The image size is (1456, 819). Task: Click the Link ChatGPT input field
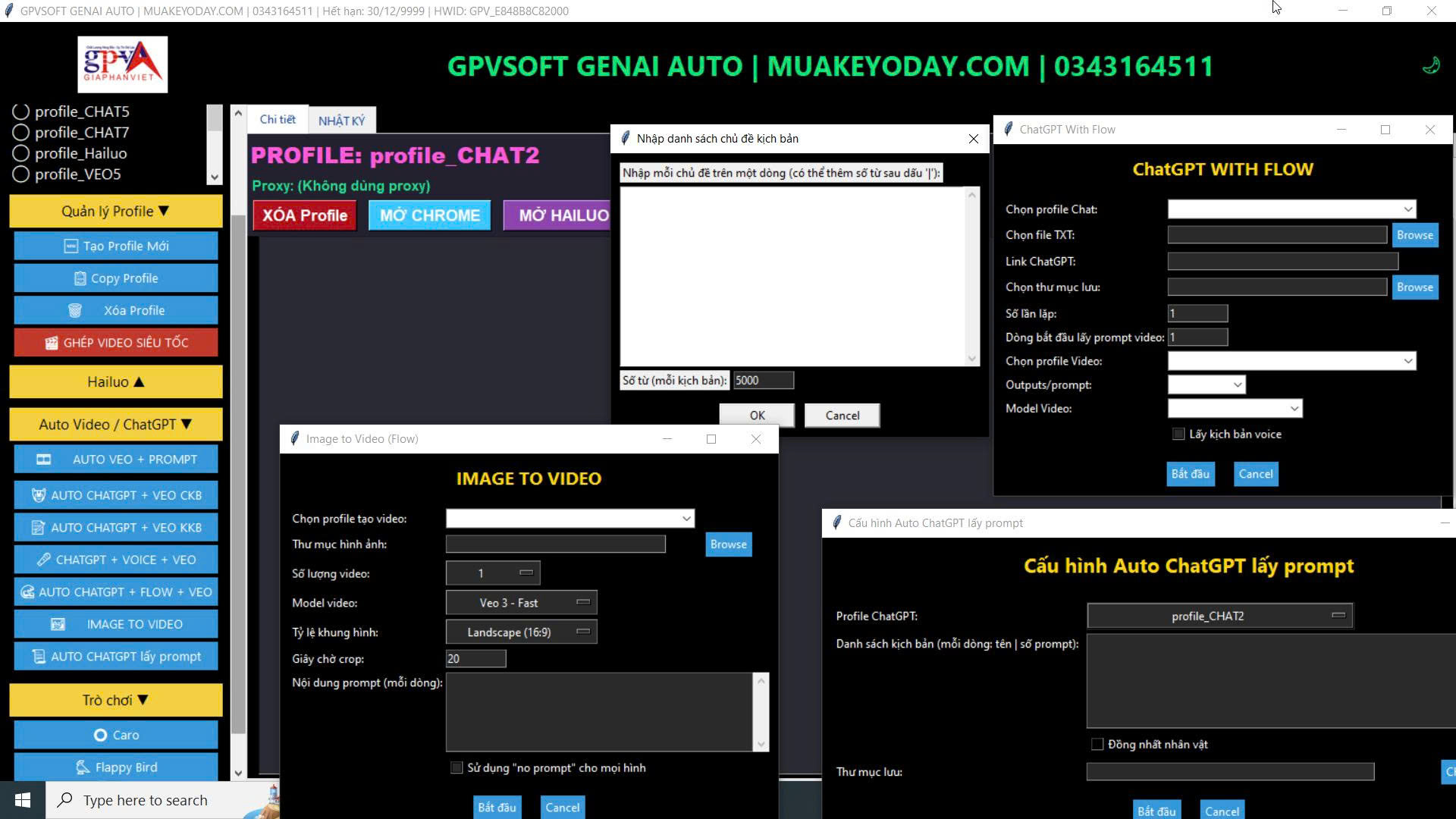coord(1283,262)
